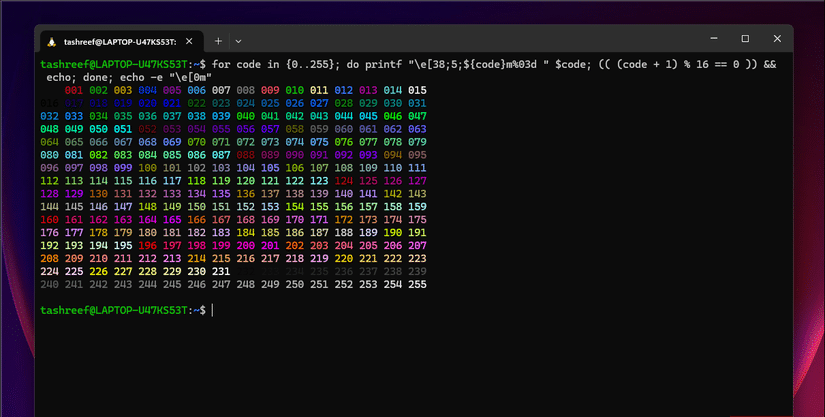
Task: Click the yellow color code 226
Action: (x=98, y=271)
